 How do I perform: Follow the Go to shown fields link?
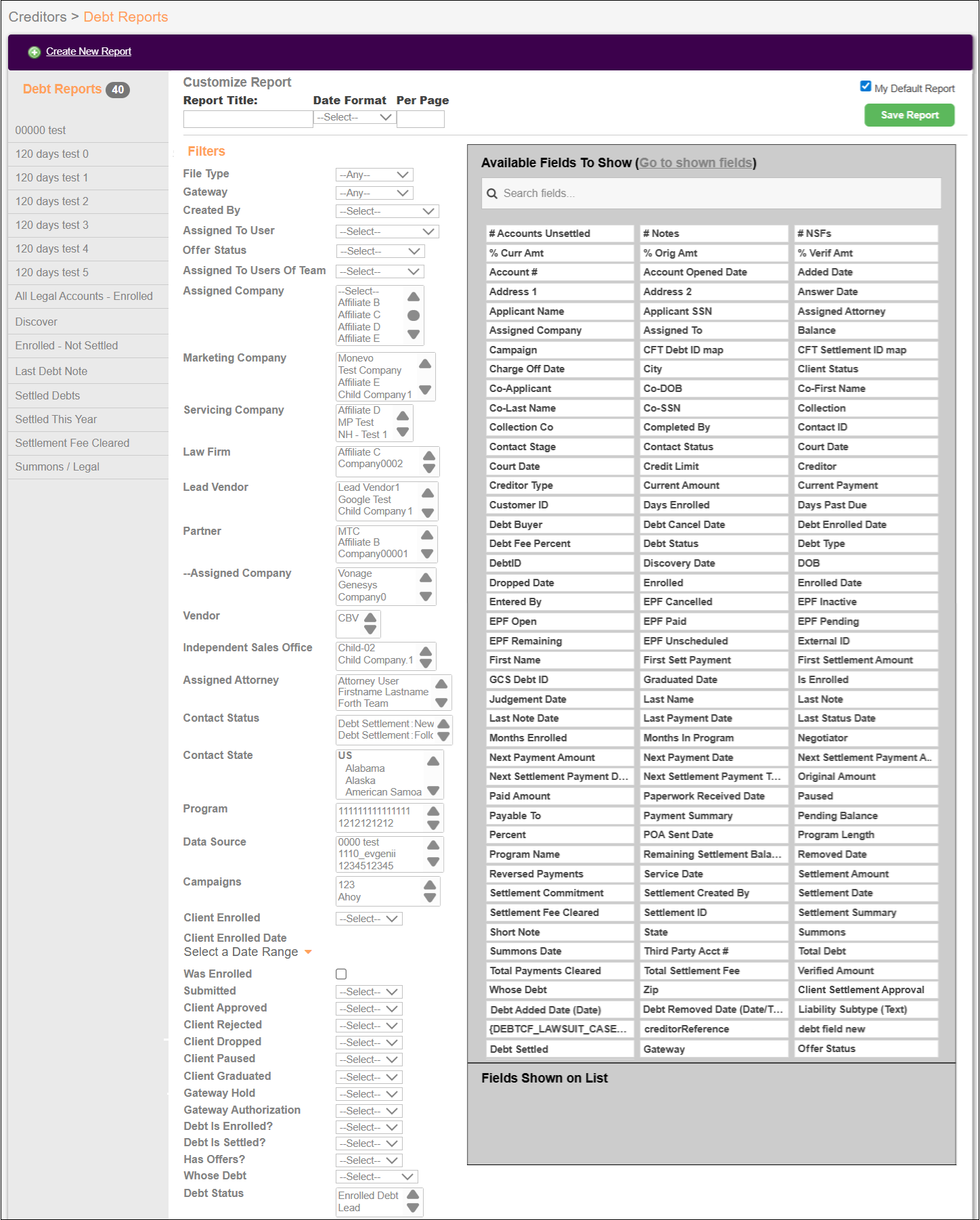click(x=696, y=163)
